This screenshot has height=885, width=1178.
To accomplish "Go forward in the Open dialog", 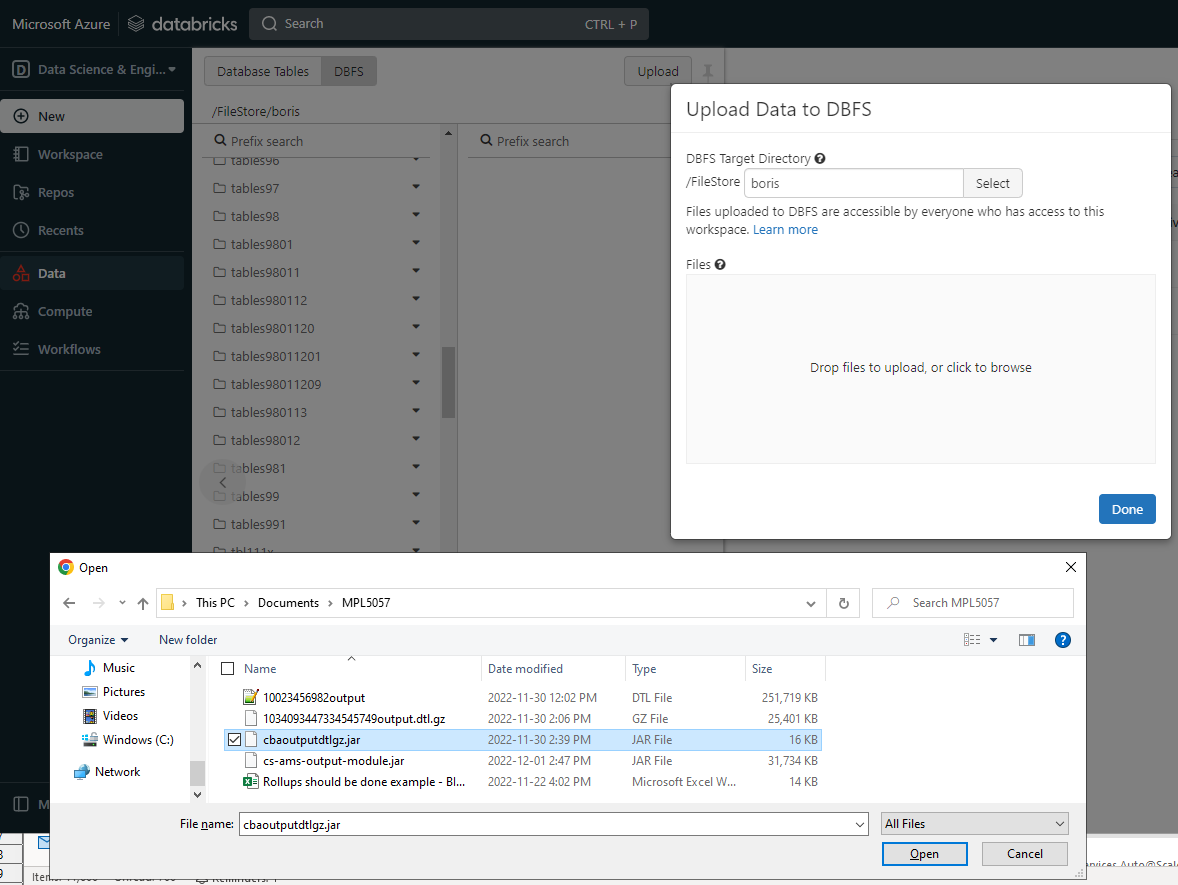I will point(98,603).
